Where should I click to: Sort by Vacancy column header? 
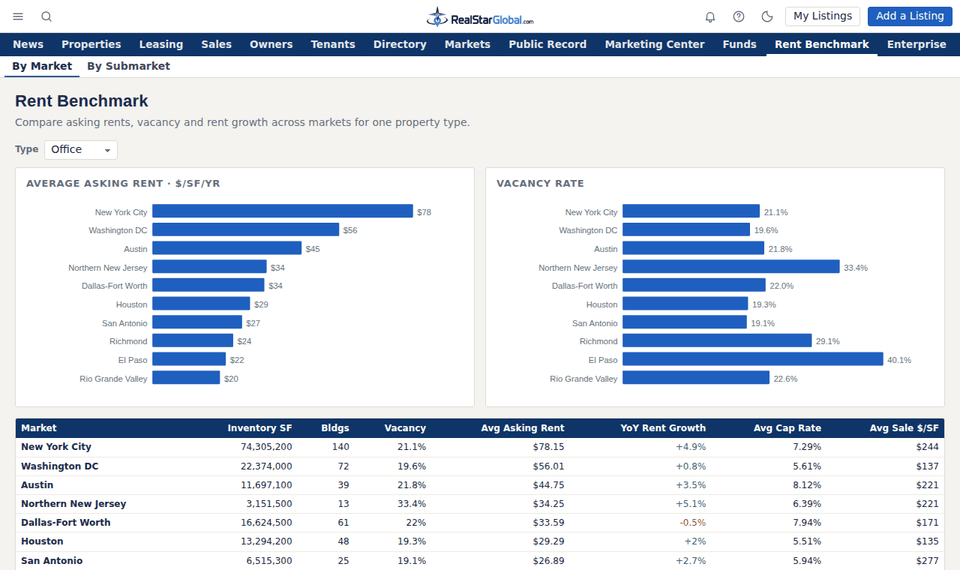tap(405, 428)
